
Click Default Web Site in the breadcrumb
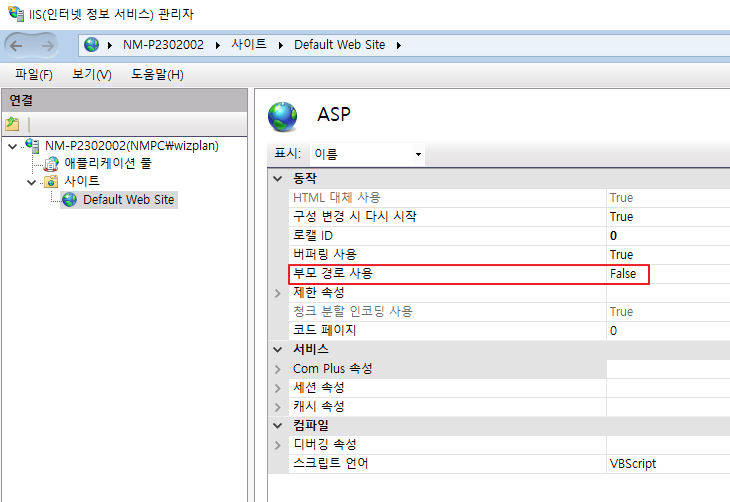coord(339,45)
